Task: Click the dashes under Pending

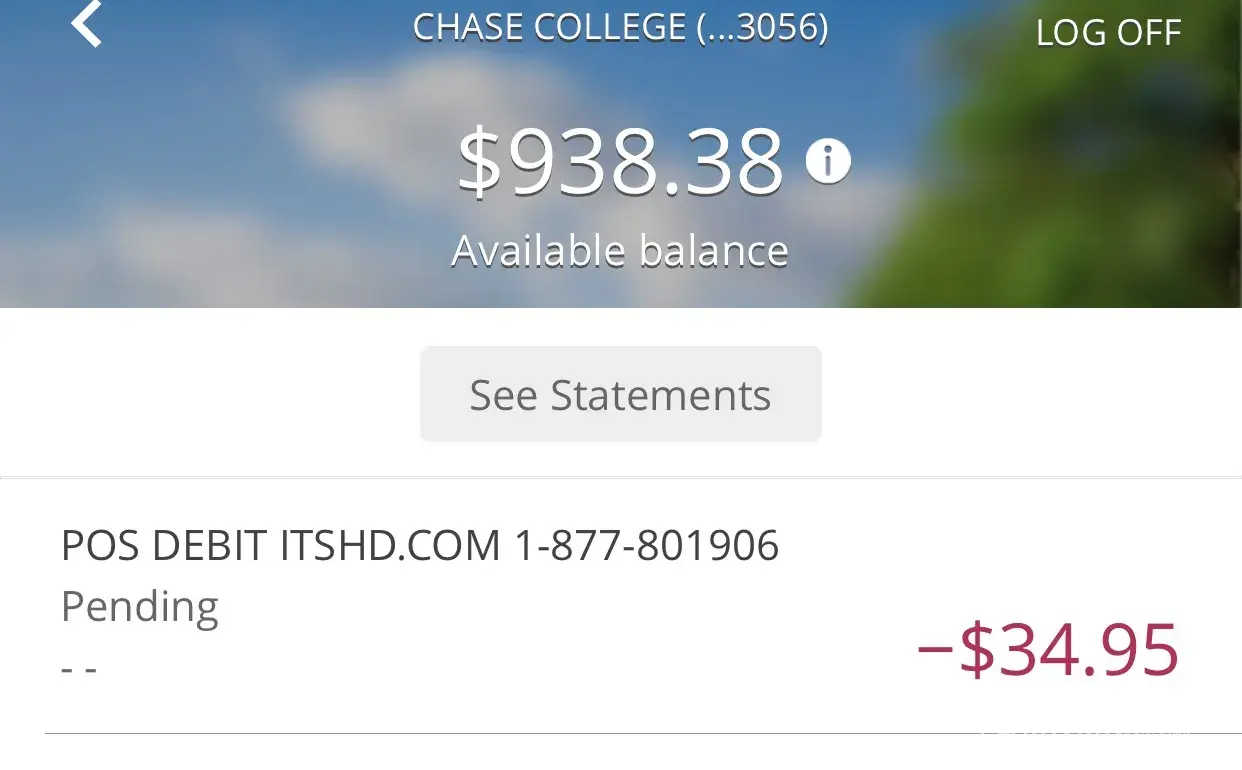Action: (x=78, y=669)
